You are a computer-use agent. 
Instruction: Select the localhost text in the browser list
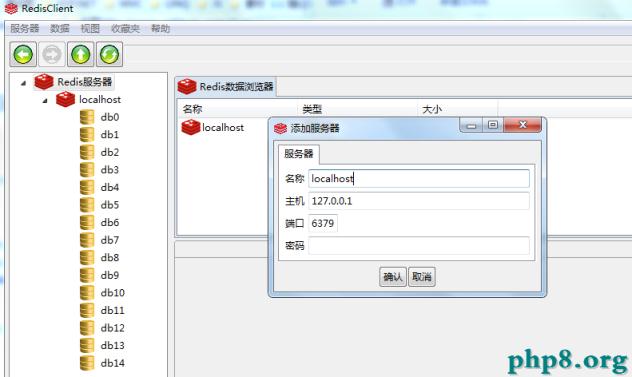tap(223, 127)
